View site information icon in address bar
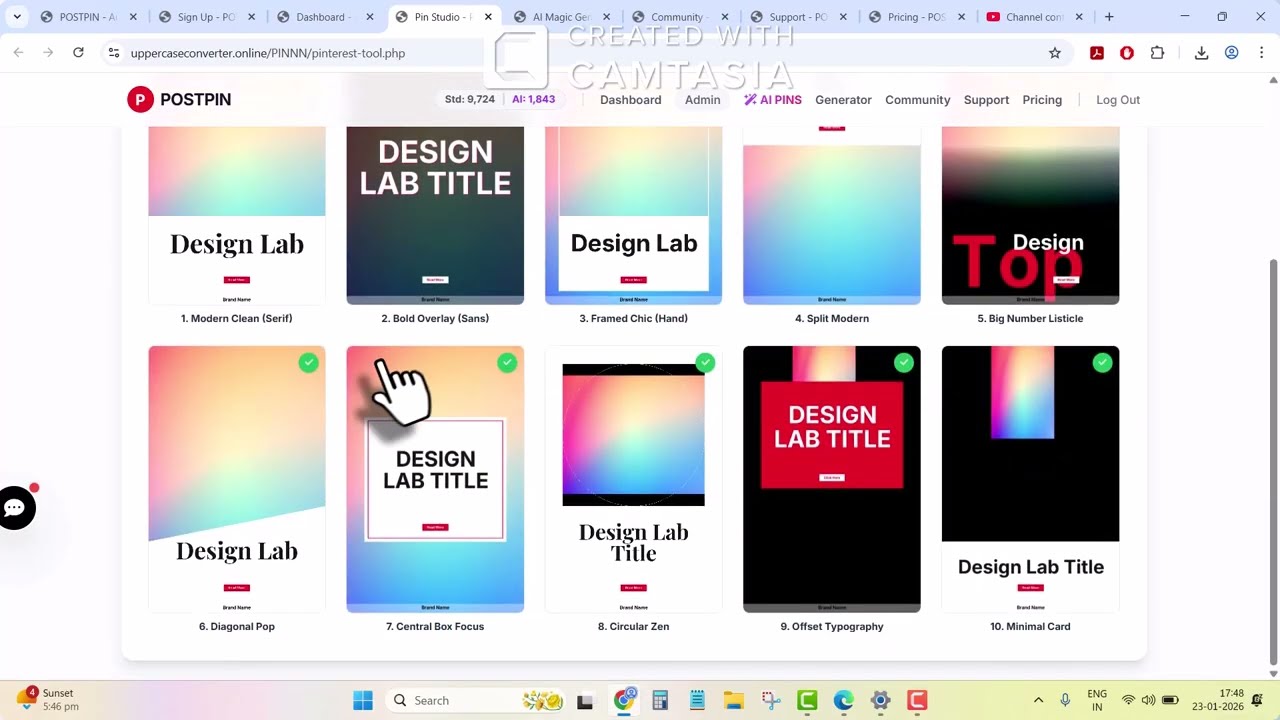The height and width of the screenshot is (720, 1280). tap(113, 53)
